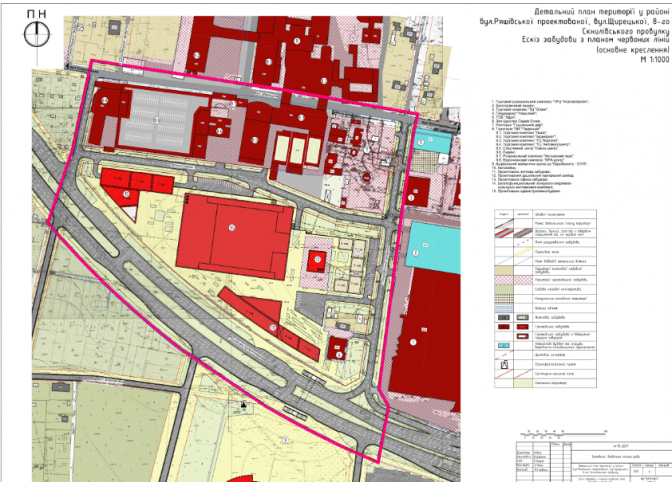Click the small red square building on pink plot

click(318, 260)
